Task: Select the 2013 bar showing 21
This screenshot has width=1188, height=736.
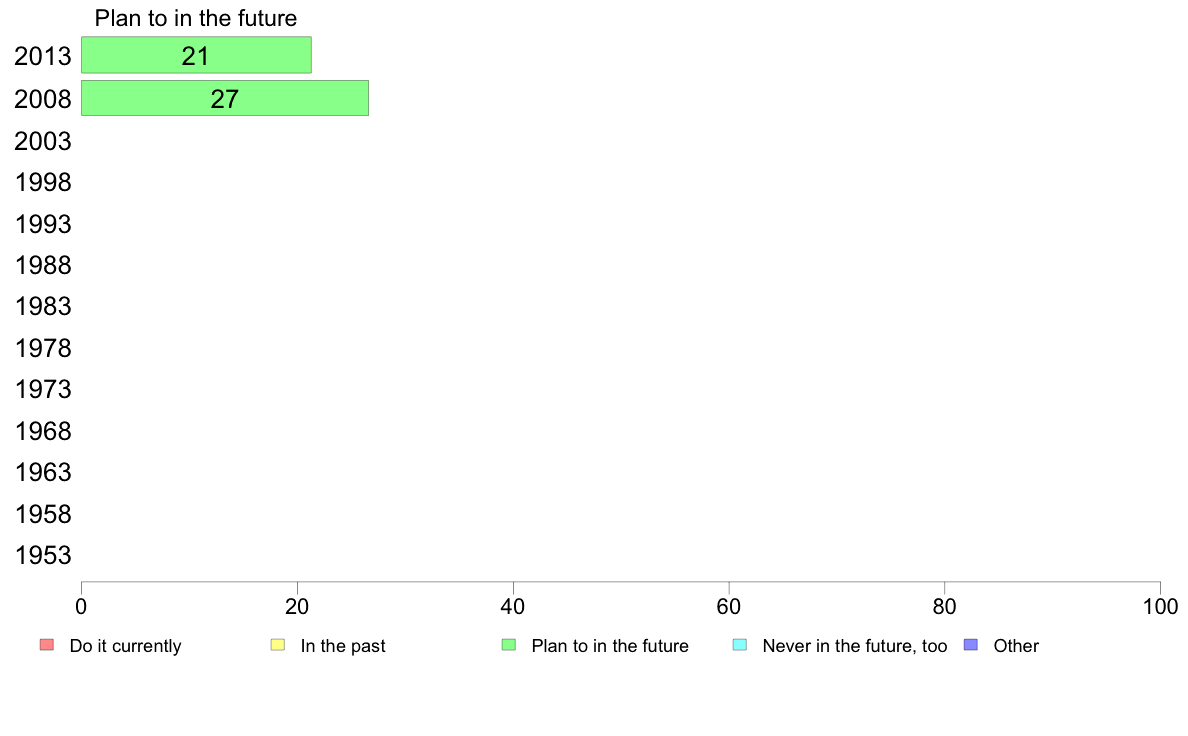Action: pyautogui.click(x=196, y=55)
